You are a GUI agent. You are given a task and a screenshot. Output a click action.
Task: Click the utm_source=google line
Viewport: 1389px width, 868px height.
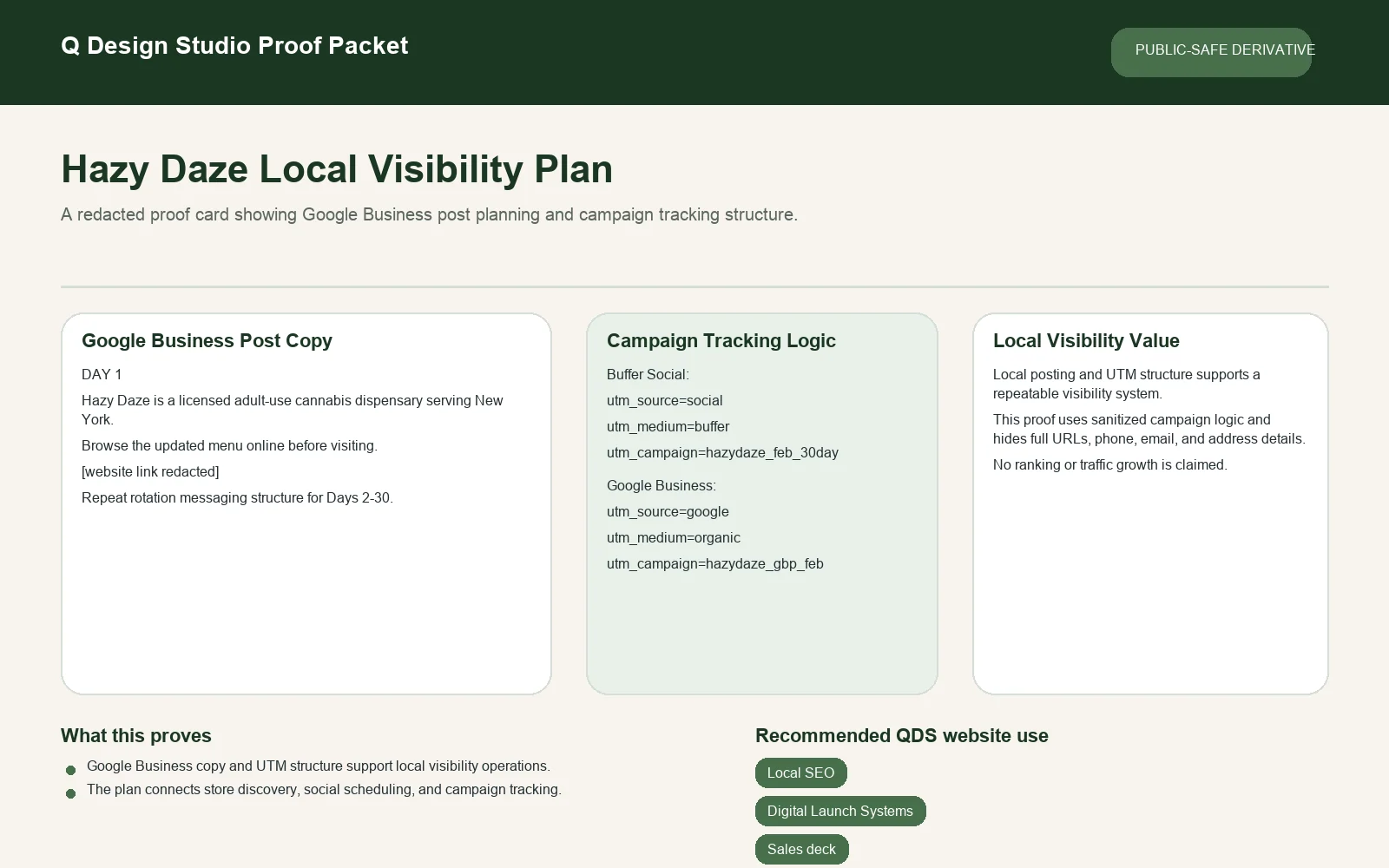pos(668,511)
